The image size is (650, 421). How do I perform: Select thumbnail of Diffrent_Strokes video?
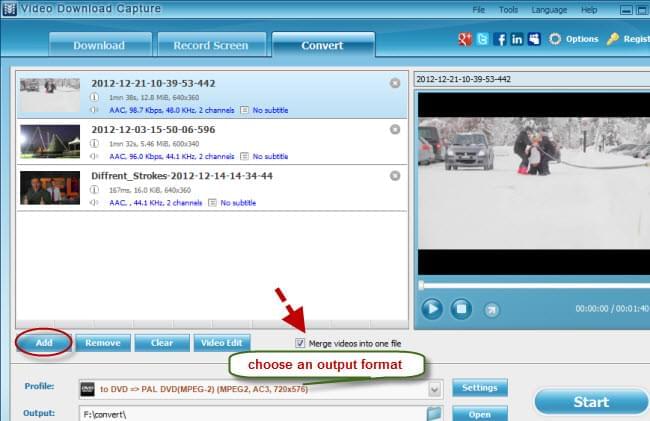(50, 188)
